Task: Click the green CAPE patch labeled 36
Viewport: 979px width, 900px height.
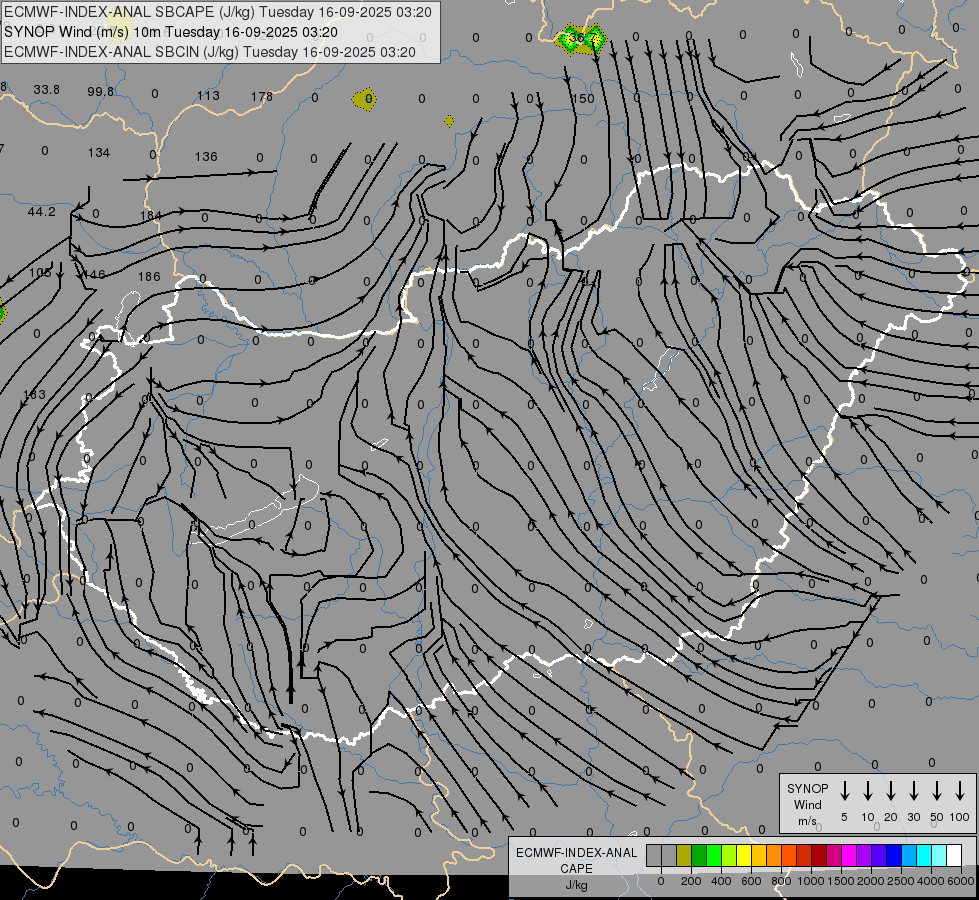Action: pos(581,39)
